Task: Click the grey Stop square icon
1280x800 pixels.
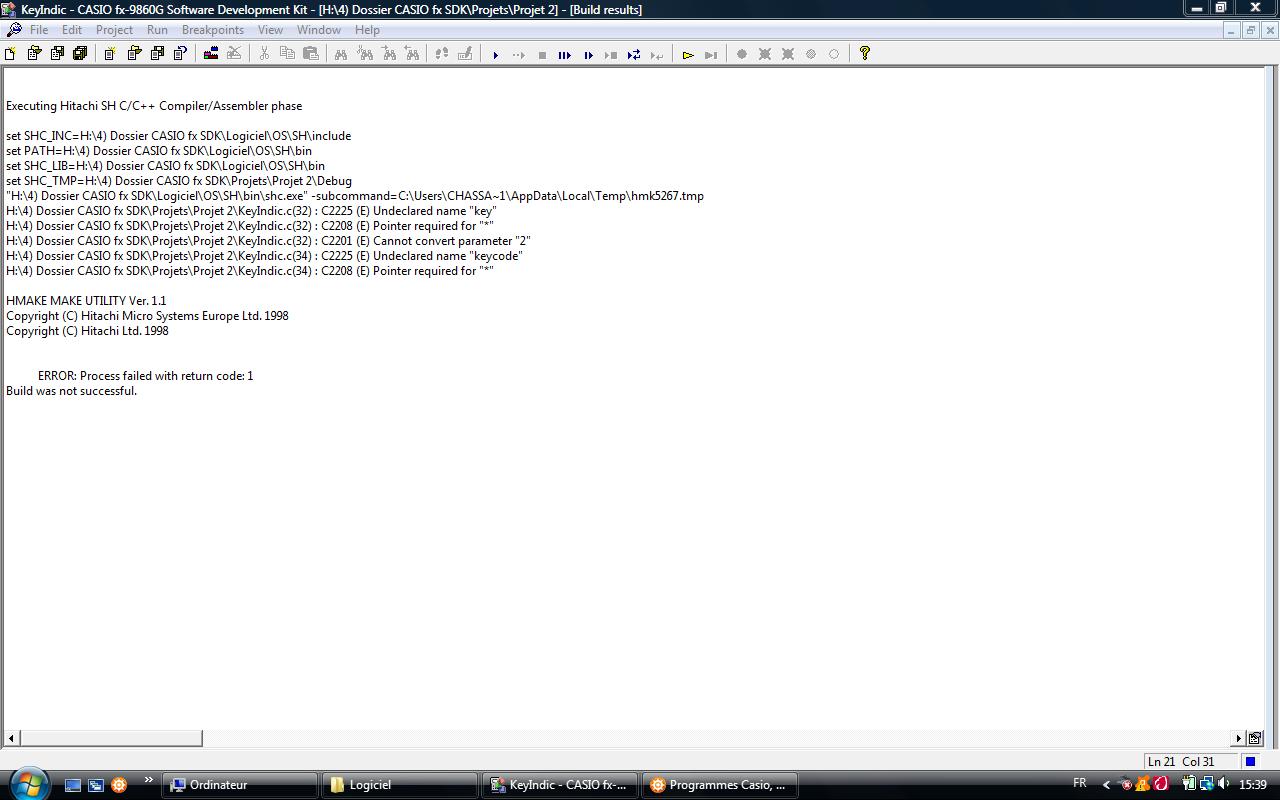Action: point(542,55)
